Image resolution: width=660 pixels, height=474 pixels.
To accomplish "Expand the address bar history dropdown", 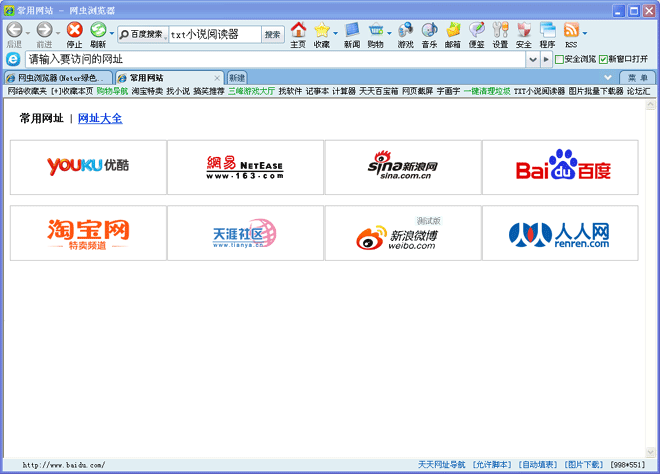I will click(x=532, y=60).
